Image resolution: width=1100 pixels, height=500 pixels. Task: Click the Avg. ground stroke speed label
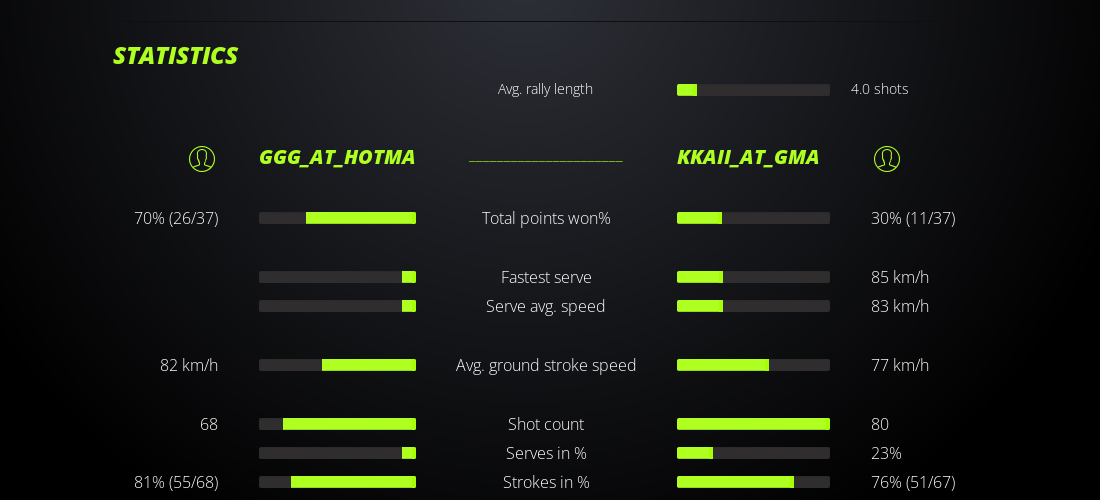click(x=546, y=365)
